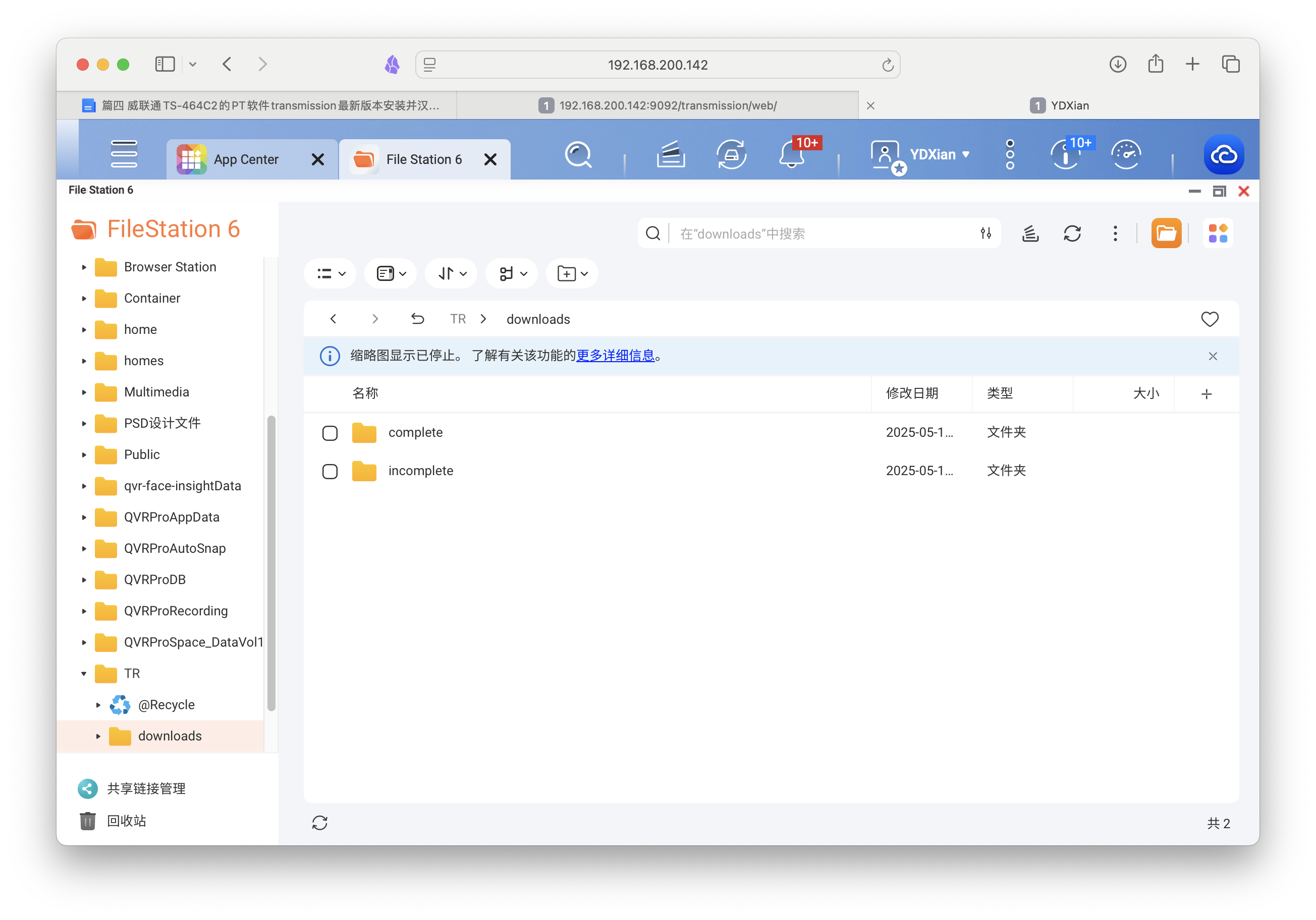Check the incomplete folder checkbox
1316x920 pixels.
330,472
